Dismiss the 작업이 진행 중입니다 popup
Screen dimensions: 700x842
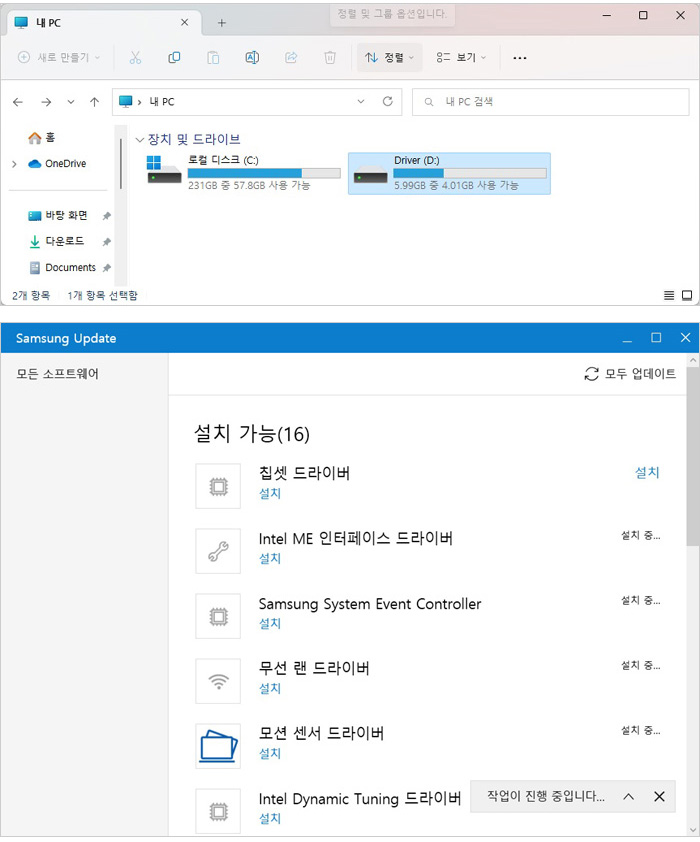coord(659,796)
